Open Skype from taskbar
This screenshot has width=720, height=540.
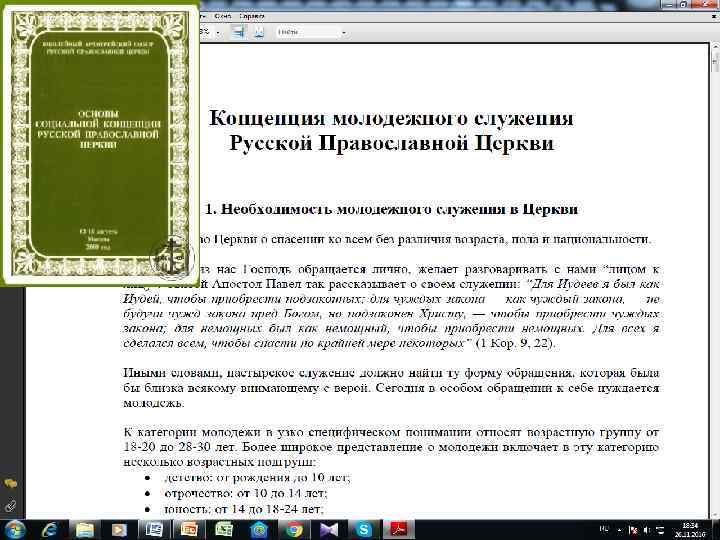[364, 530]
